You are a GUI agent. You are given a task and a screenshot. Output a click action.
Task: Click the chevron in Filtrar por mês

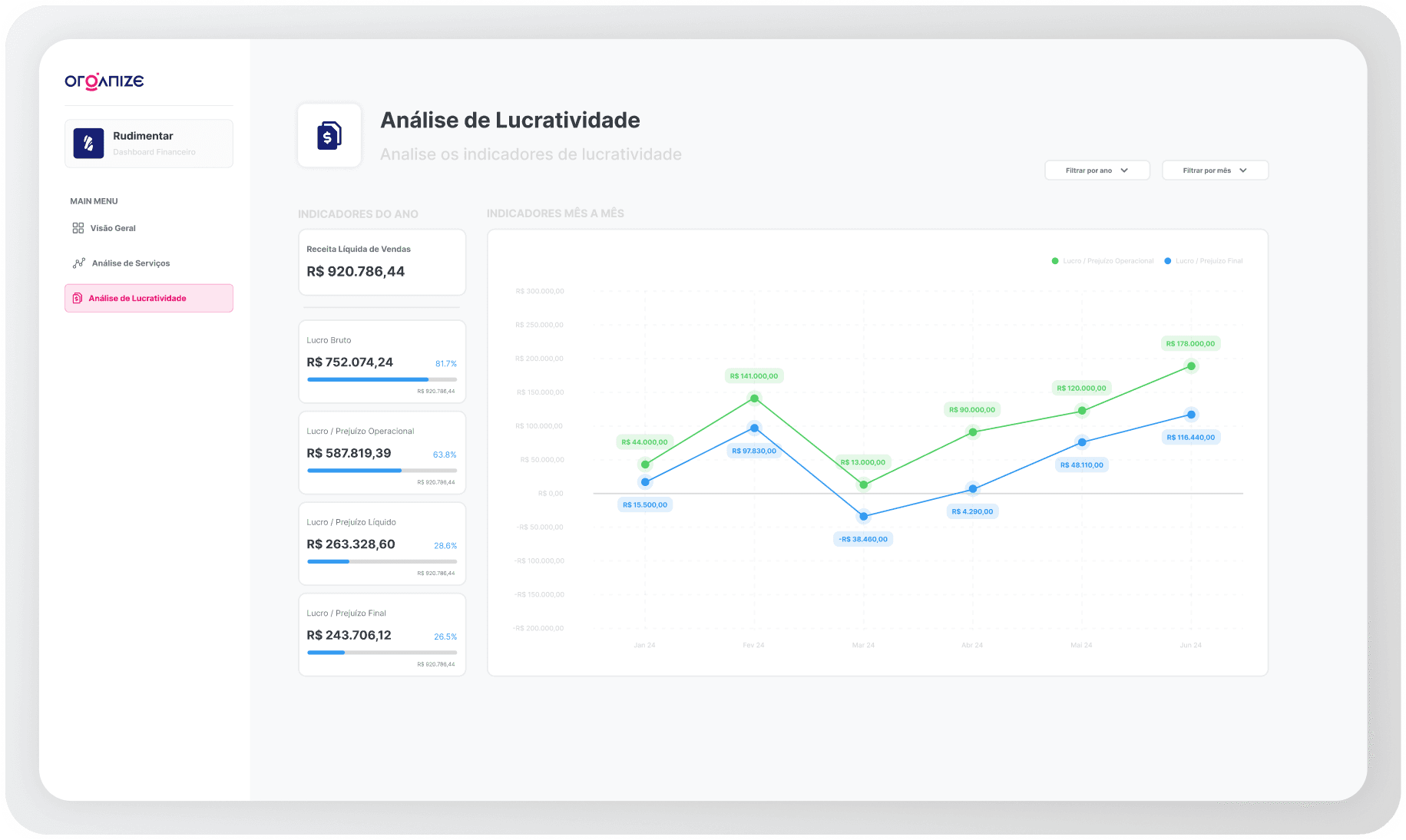(x=1243, y=170)
